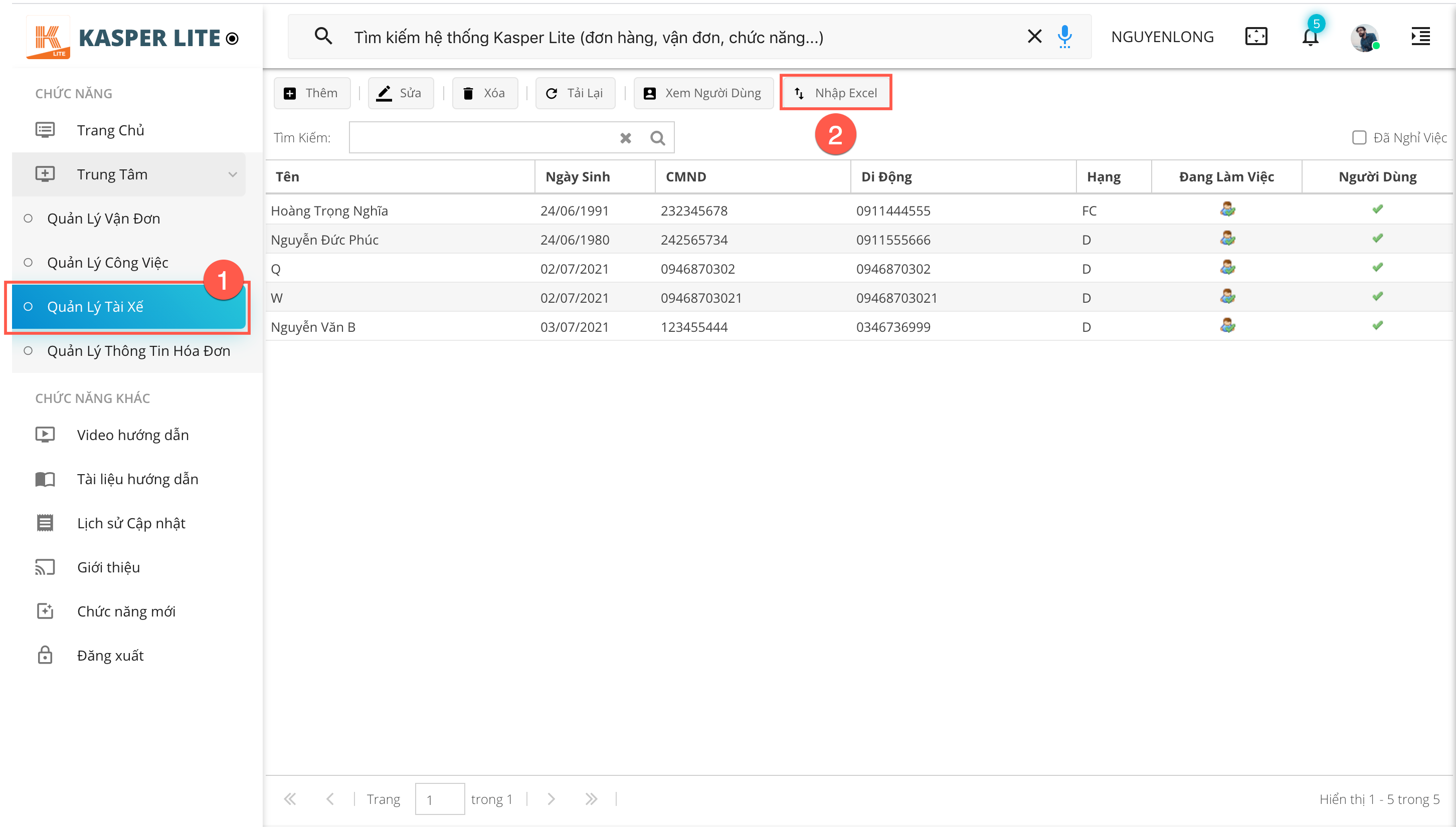Toggle fullscreen mode icon

(x=1256, y=37)
